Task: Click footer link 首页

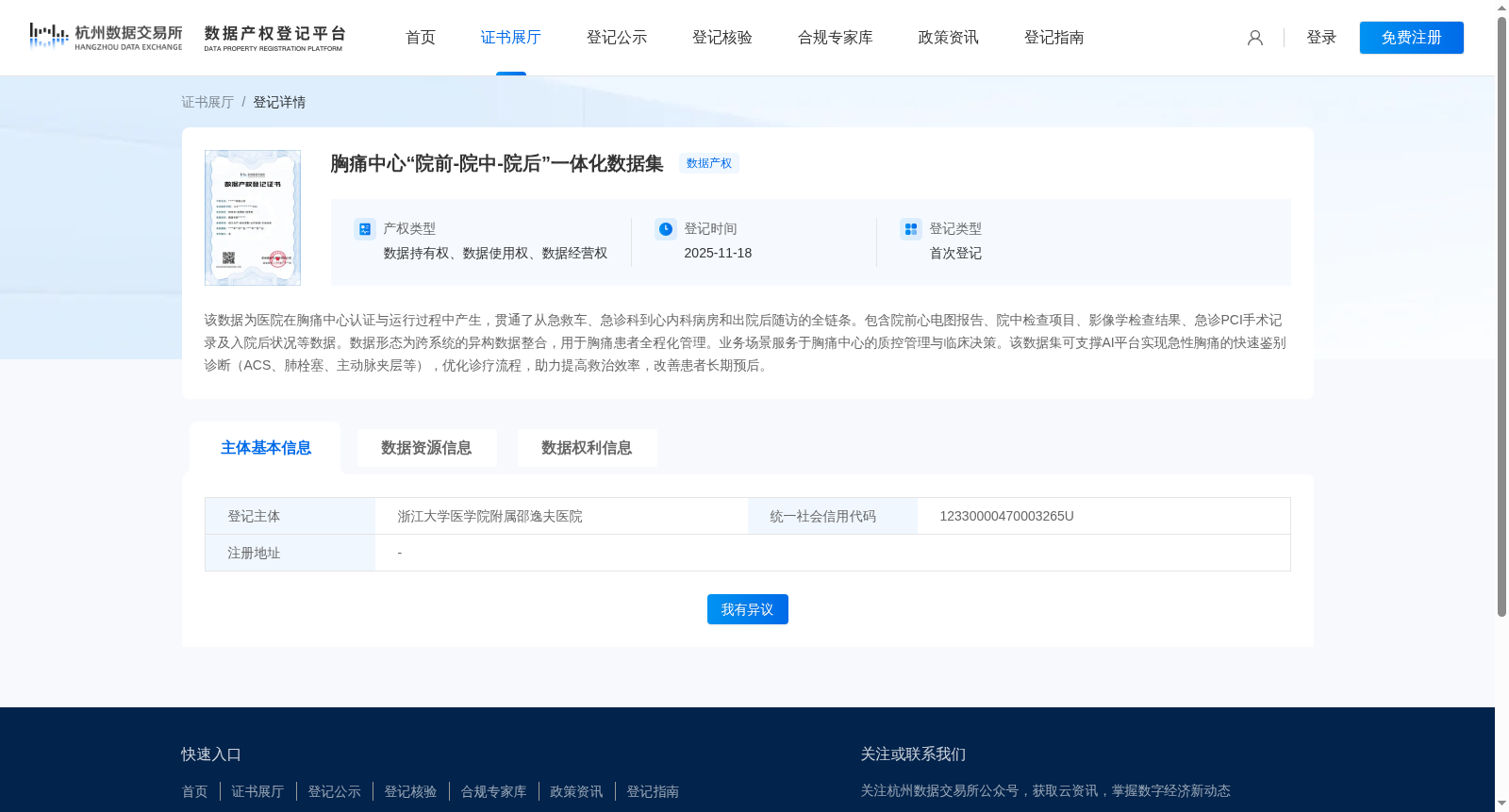Action: 194,791
